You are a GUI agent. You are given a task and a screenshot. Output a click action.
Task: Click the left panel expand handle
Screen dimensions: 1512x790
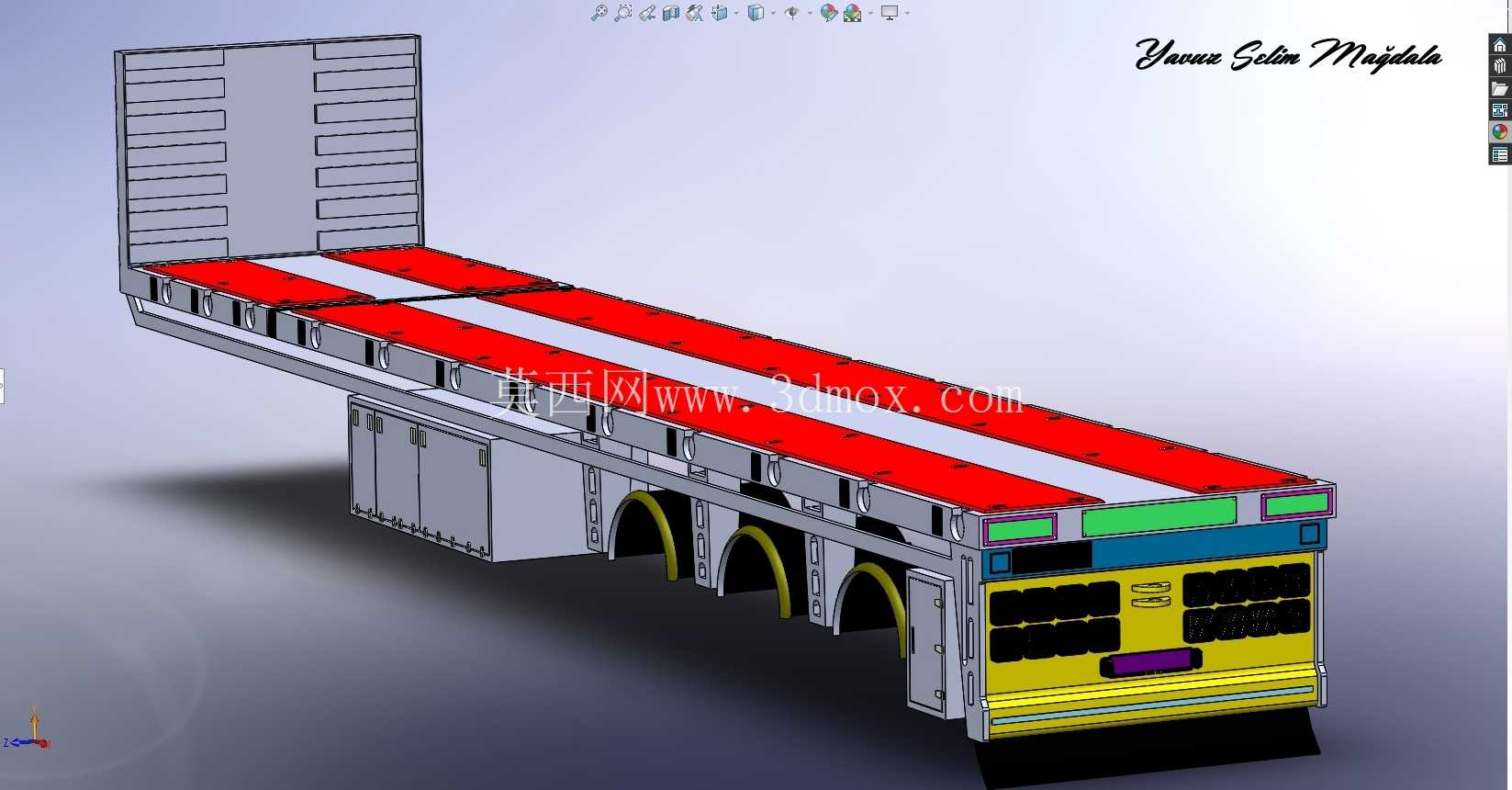[2, 386]
